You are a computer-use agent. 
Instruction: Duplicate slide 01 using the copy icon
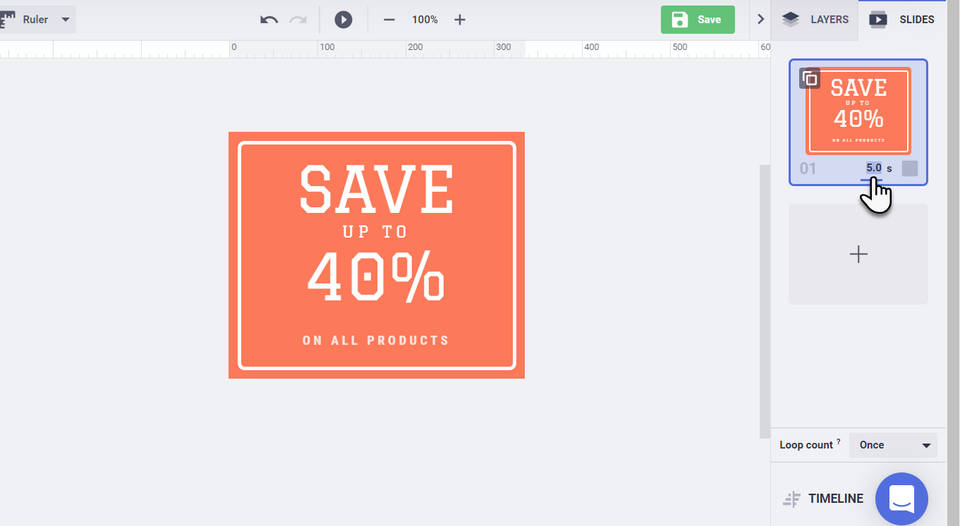tap(810, 79)
